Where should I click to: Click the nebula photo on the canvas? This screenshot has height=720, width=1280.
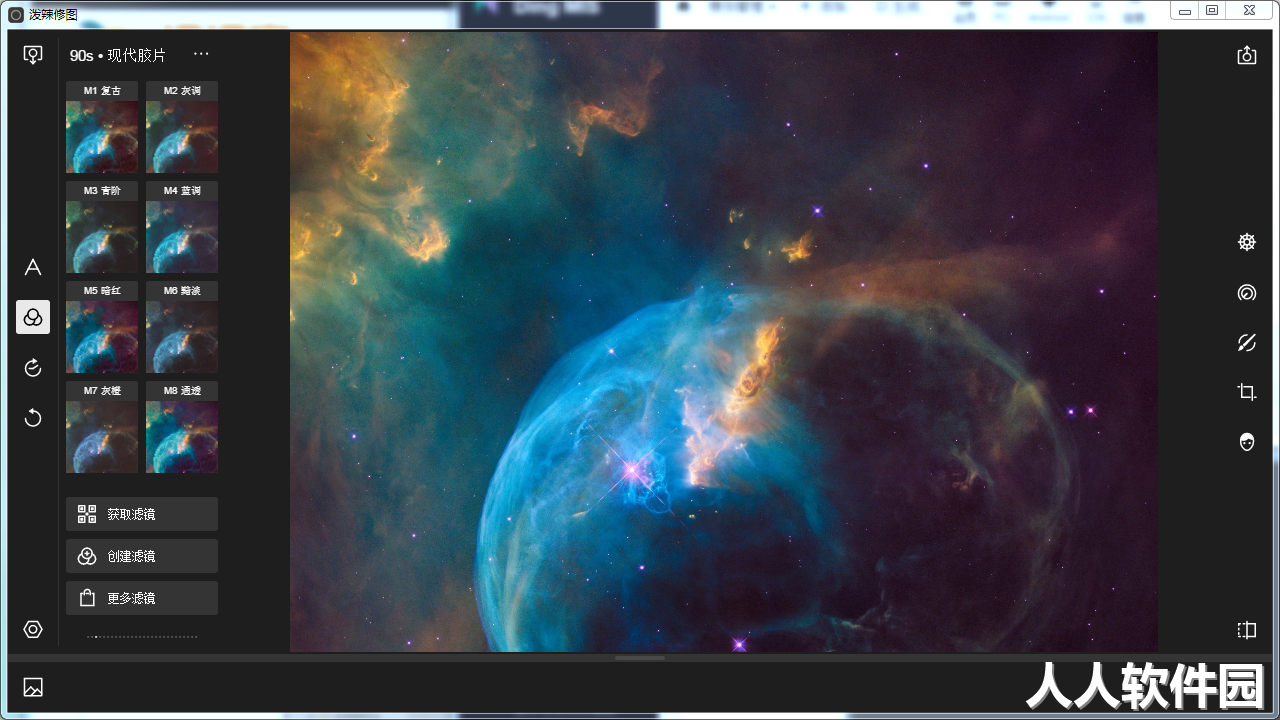[724, 341]
